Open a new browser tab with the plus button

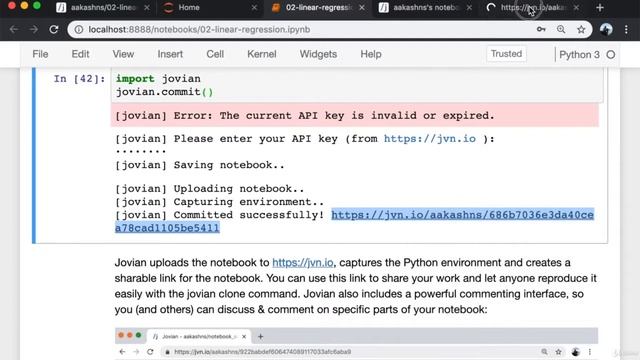click(x=600, y=7)
